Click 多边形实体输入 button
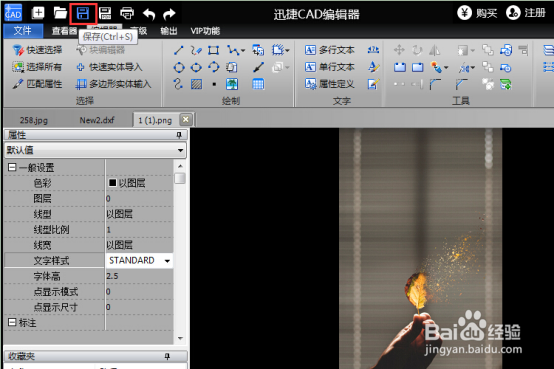This screenshot has height=369, width=554. 114,84
